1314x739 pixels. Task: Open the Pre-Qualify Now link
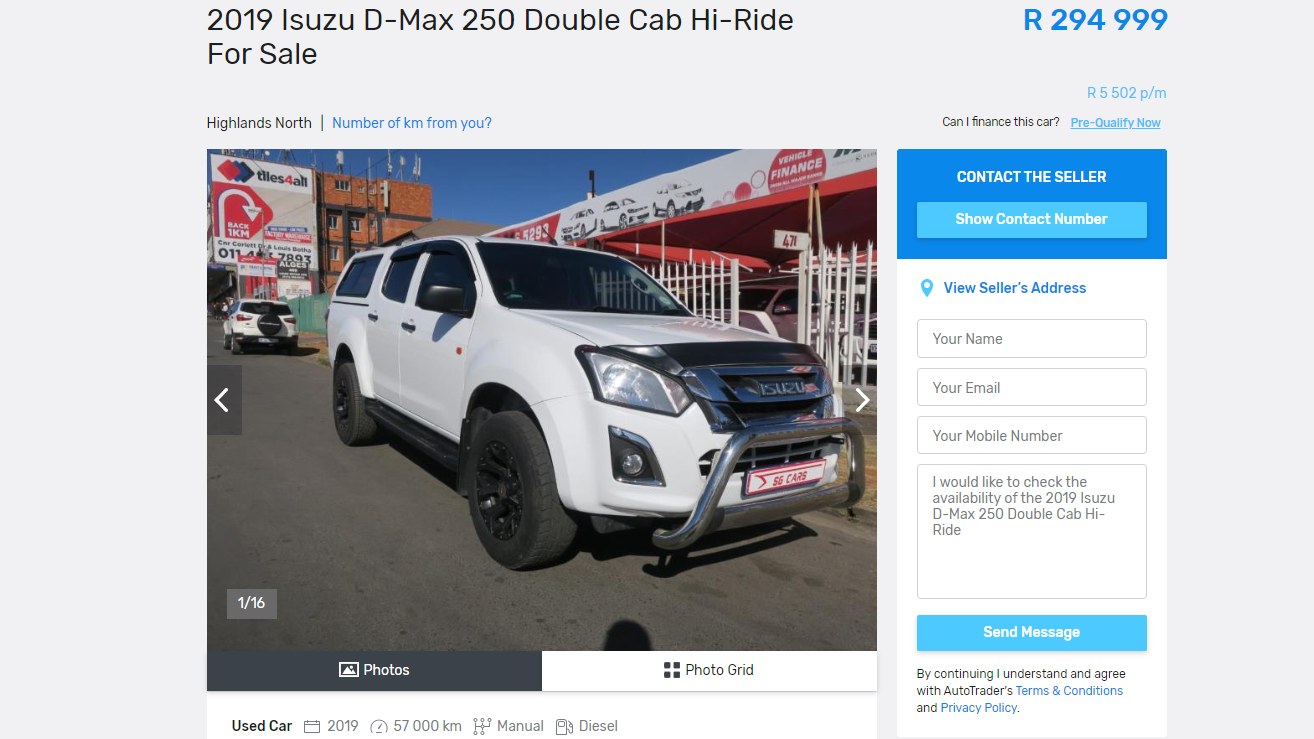(x=1115, y=123)
